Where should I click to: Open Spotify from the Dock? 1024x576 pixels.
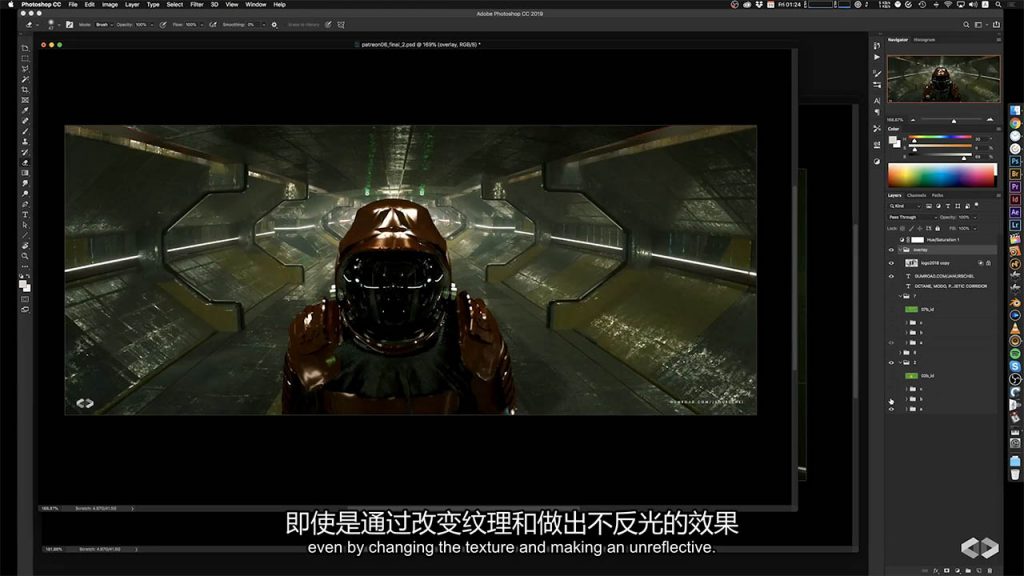(x=1015, y=353)
